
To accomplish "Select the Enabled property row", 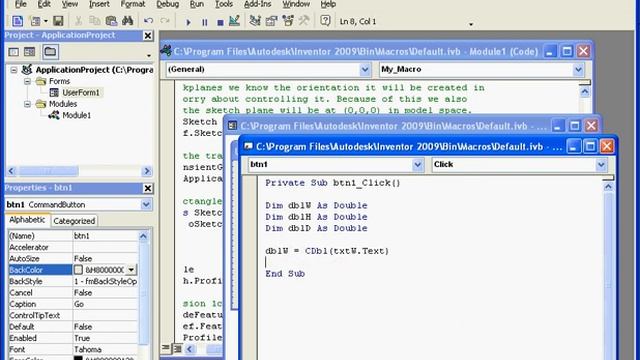I will coord(73,338).
